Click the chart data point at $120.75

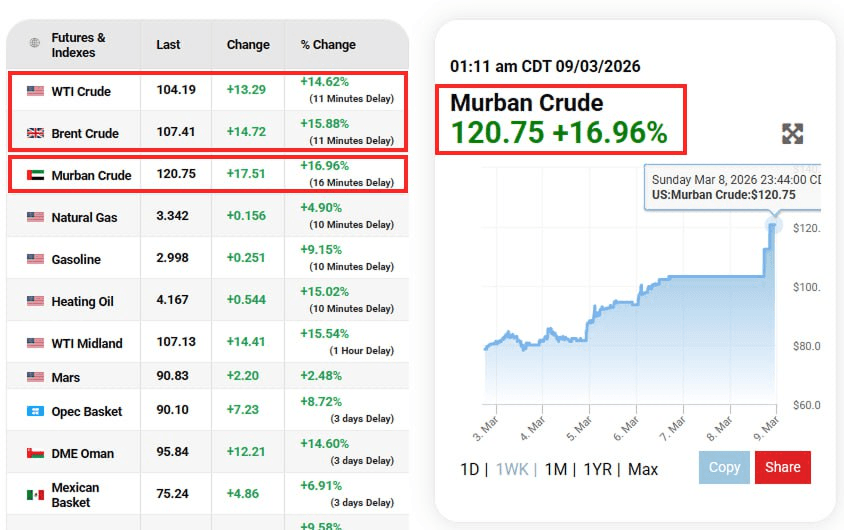tap(773, 227)
